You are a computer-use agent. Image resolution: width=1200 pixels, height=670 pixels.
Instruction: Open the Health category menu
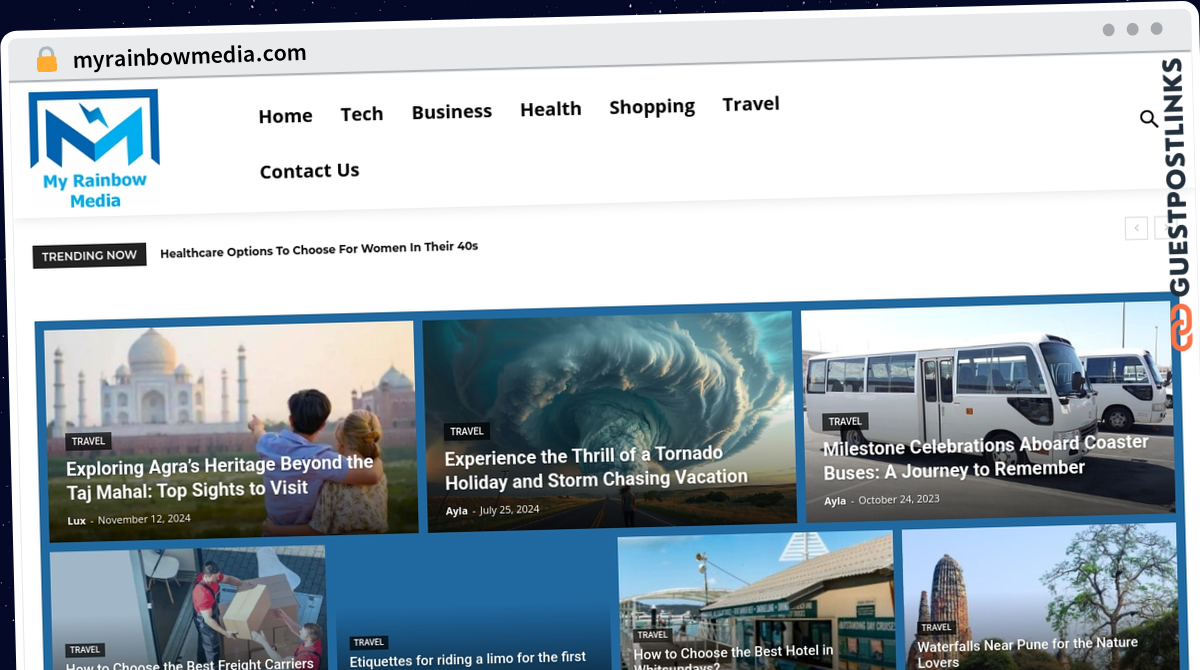click(x=551, y=109)
